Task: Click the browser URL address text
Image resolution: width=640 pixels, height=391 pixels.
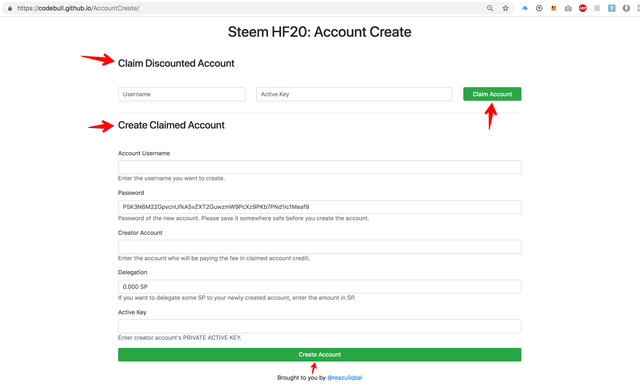Action: (78, 8)
